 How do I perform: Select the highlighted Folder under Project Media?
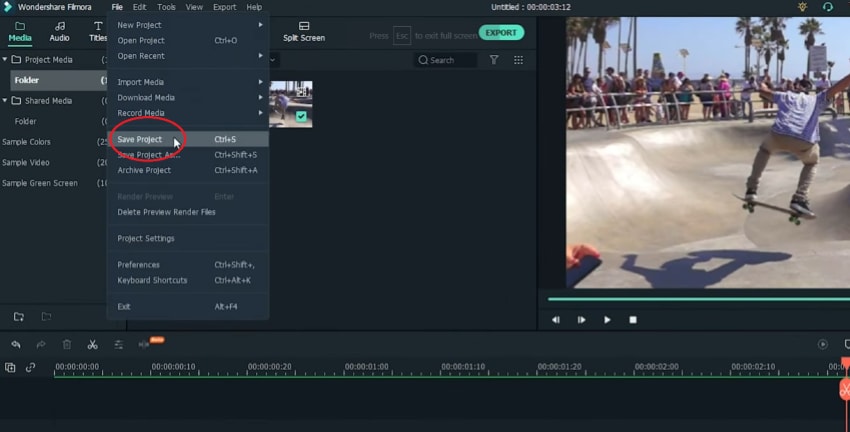59,80
